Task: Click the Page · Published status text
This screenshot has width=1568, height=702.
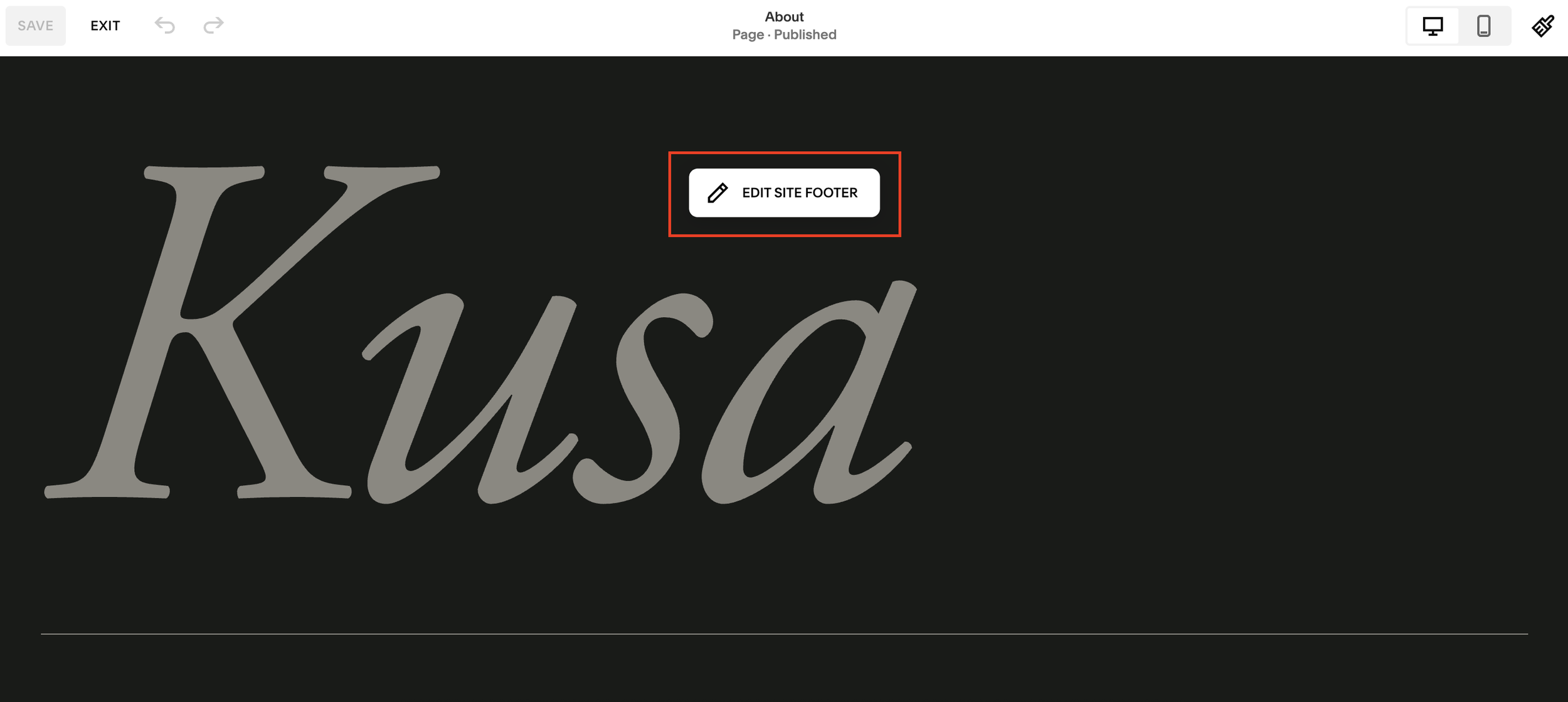Action: (784, 34)
